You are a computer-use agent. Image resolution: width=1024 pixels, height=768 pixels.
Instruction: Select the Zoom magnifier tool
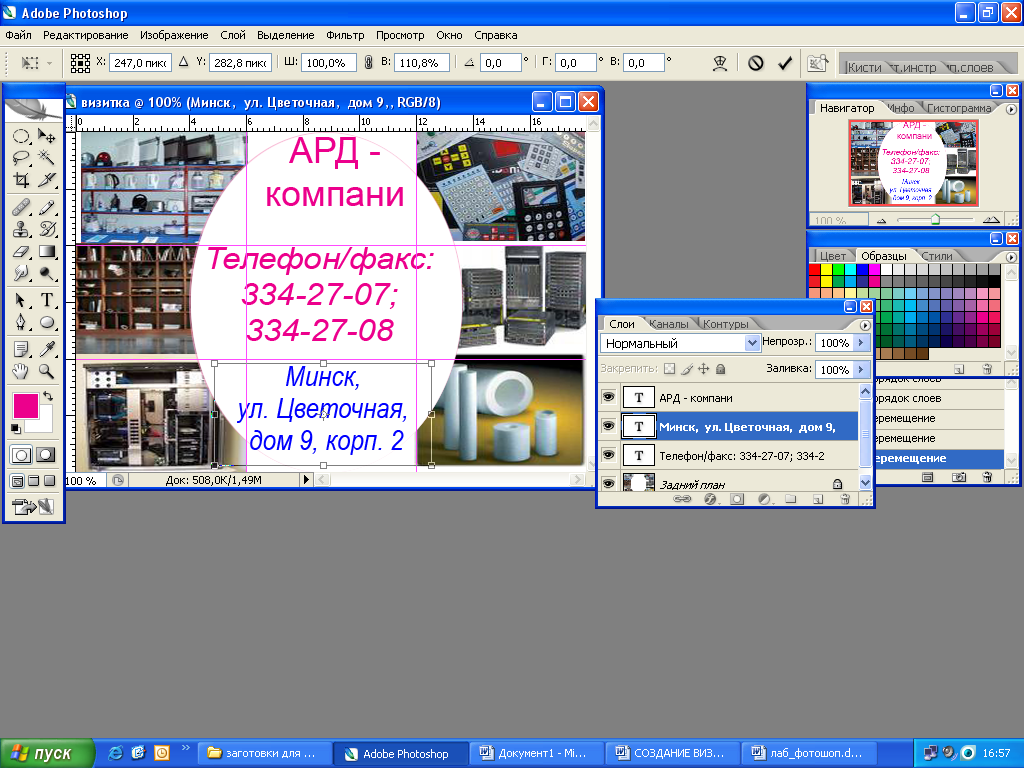46,371
